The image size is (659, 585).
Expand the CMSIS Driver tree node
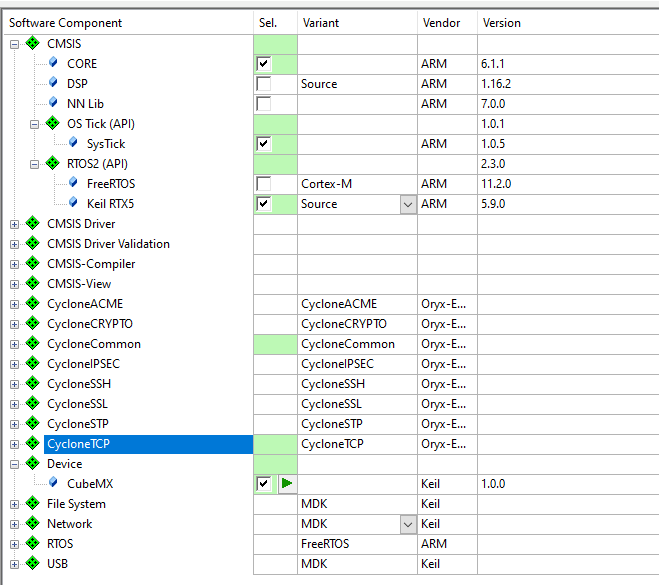[x=14, y=224]
